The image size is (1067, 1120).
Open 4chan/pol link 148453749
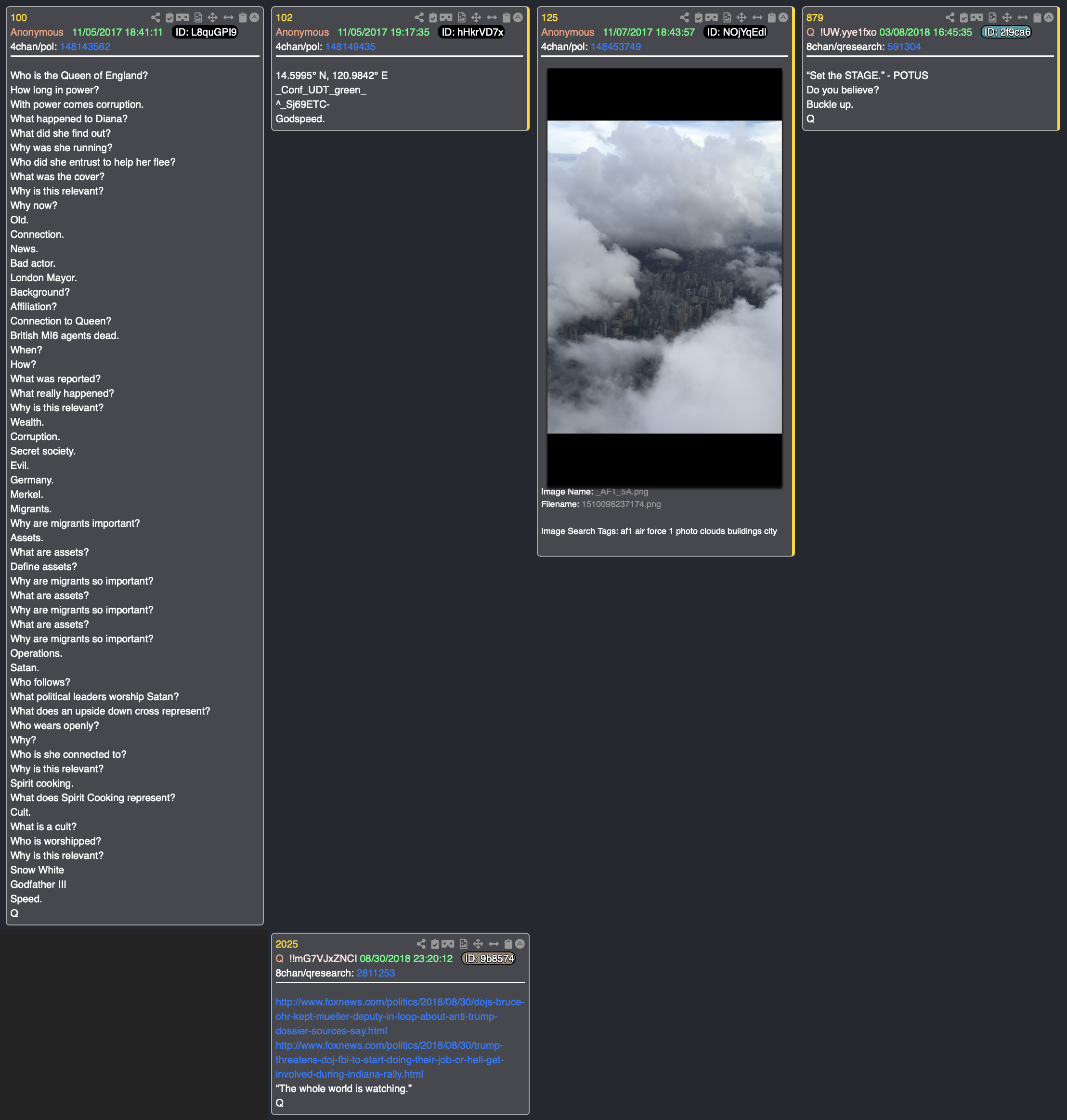[616, 47]
